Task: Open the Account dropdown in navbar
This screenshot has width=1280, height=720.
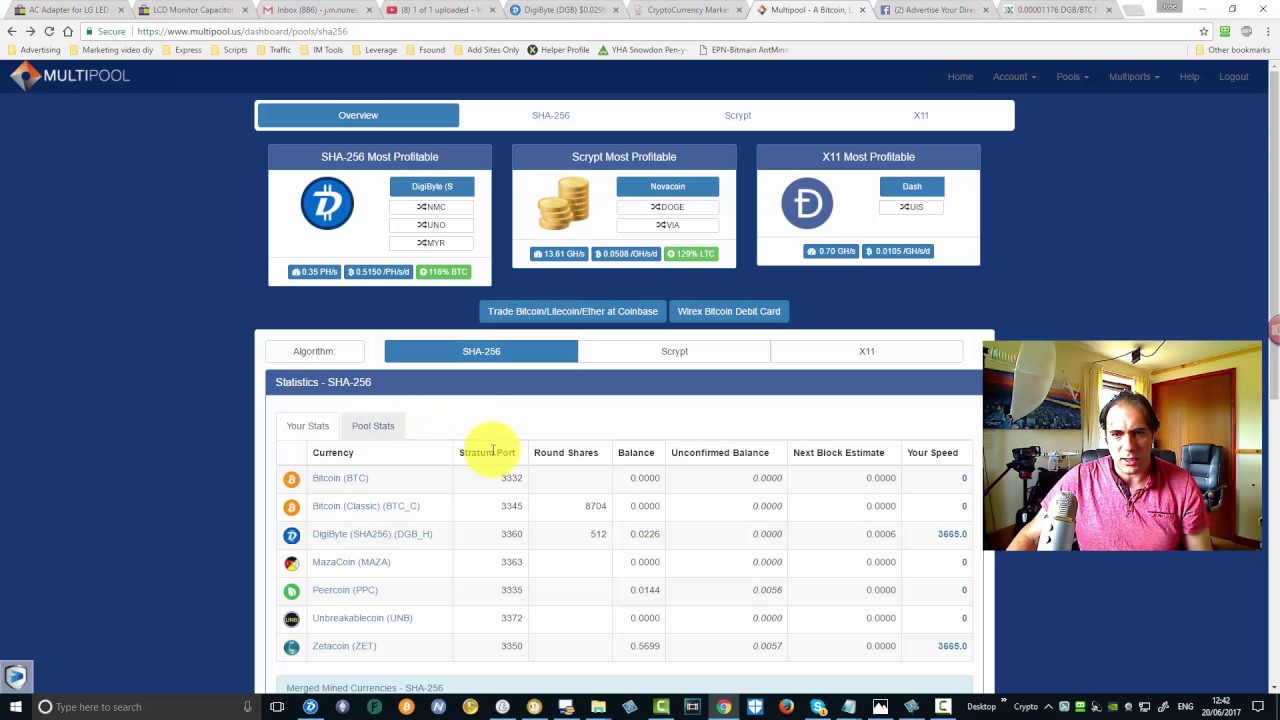Action: 1014,77
